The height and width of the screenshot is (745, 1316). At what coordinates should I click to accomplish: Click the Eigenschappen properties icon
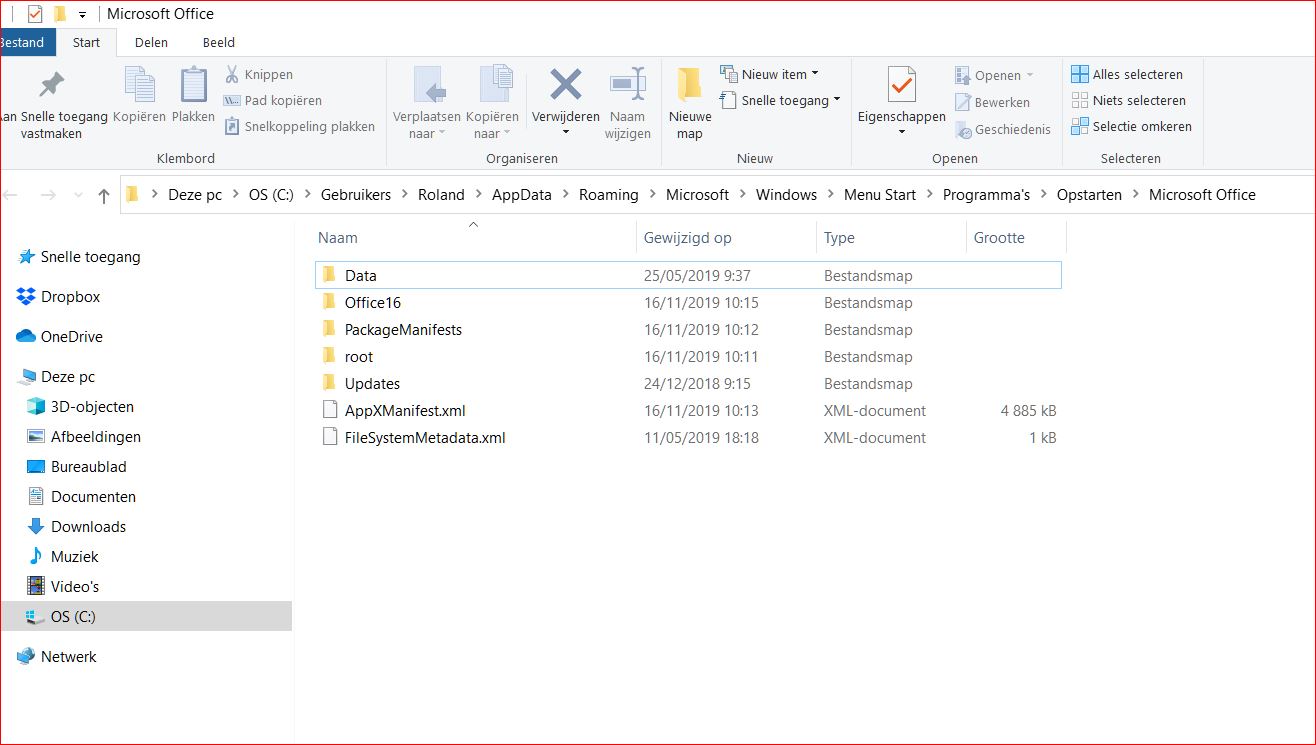tap(901, 86)
